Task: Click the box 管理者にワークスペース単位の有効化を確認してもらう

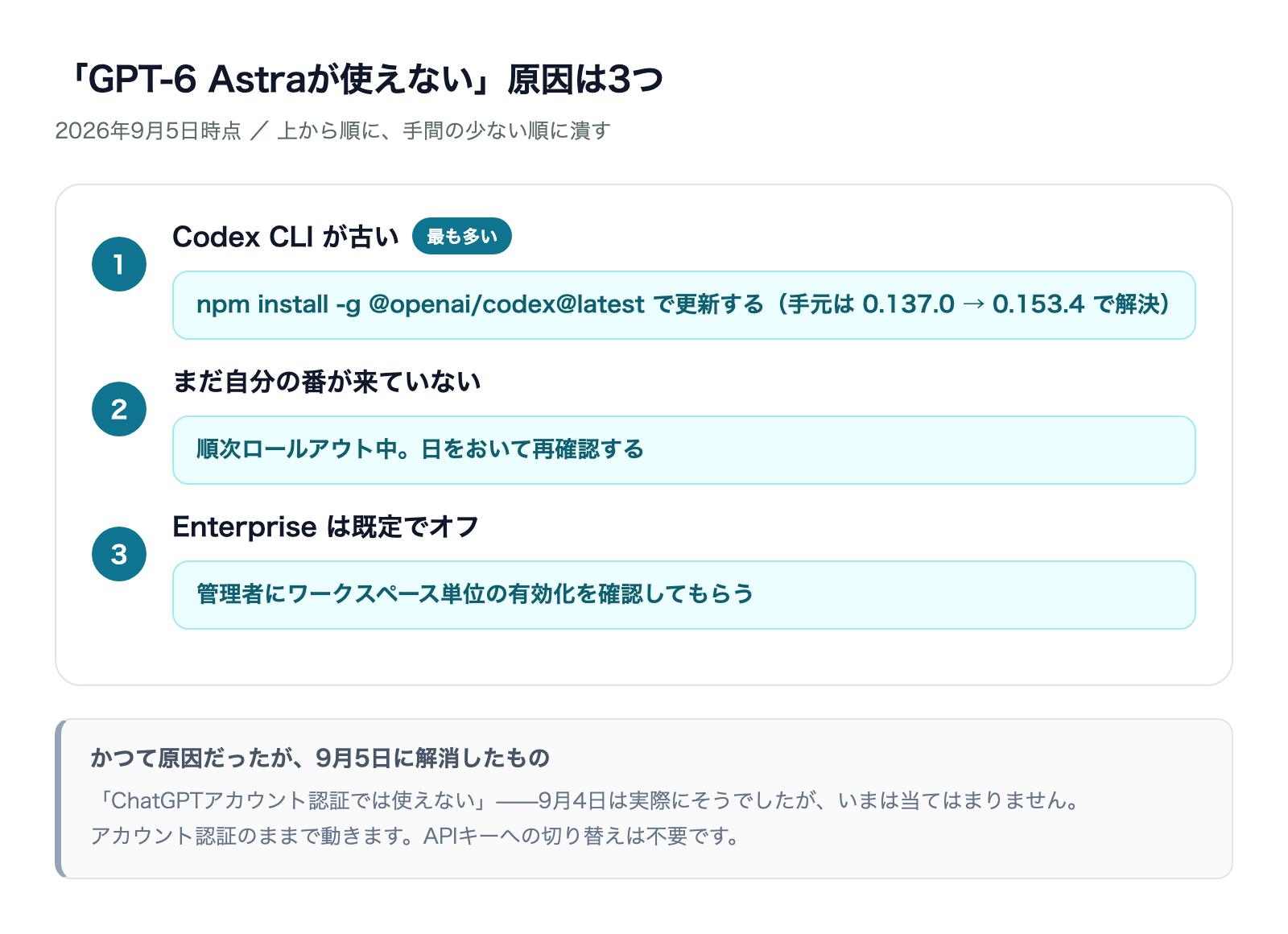Action: [684, 595]
